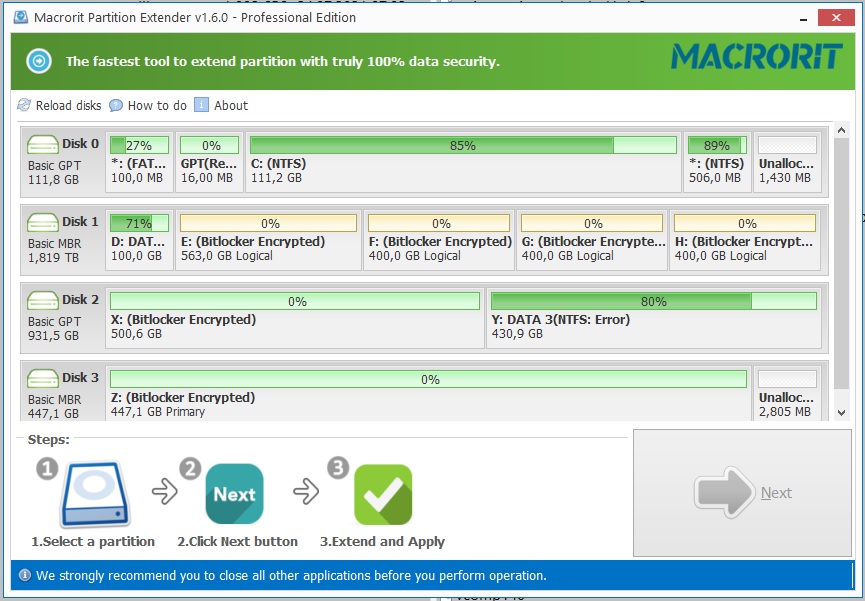Click the Disk 3 drive icon
Viewport: 865px width, 601px height.
pyautogui.click(x=43, y=378)
